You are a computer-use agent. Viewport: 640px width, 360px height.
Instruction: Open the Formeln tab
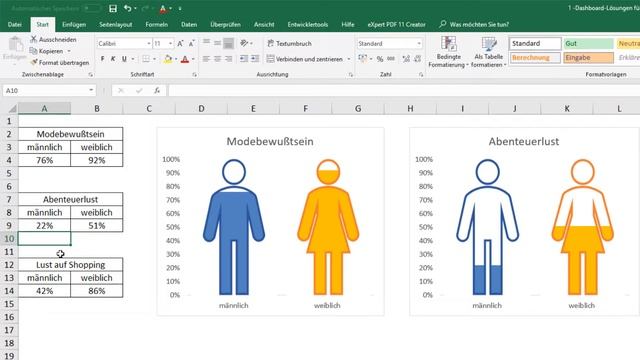coord(156,24)
